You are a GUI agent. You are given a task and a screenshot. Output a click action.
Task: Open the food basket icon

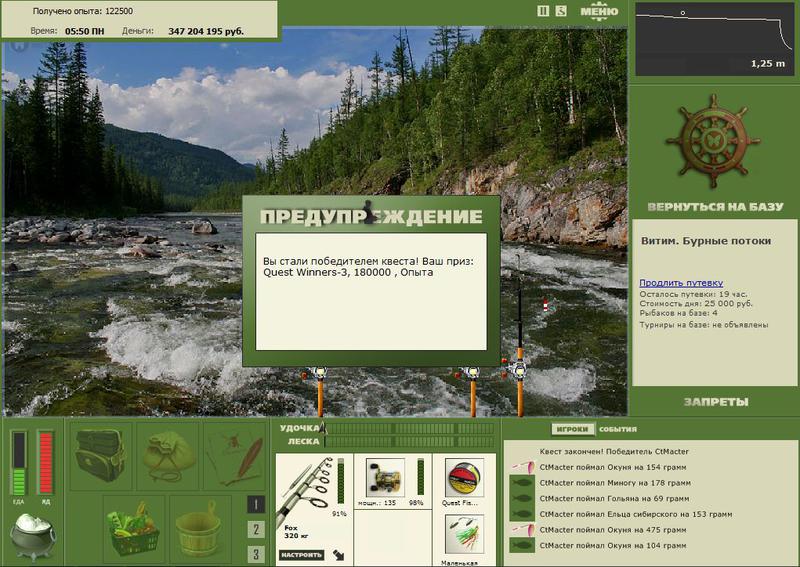click(x=133, y=528)
